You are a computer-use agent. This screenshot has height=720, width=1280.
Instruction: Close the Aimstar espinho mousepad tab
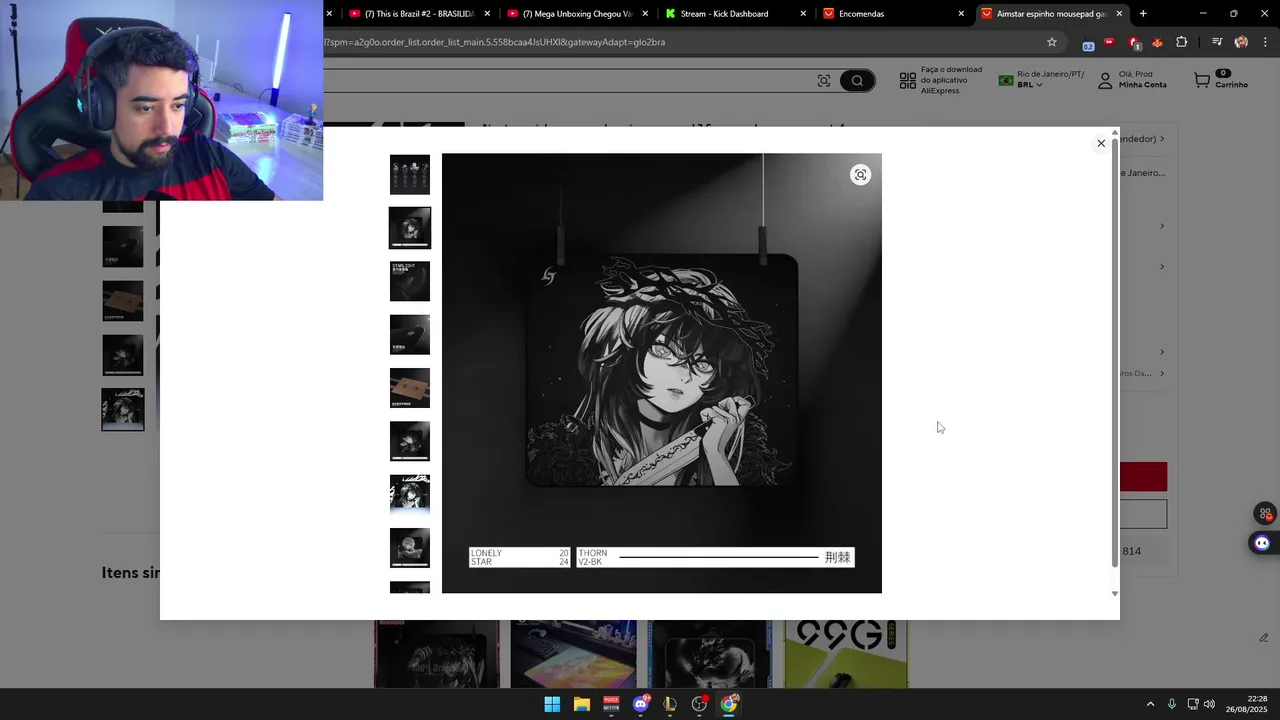click(1119, 14)
